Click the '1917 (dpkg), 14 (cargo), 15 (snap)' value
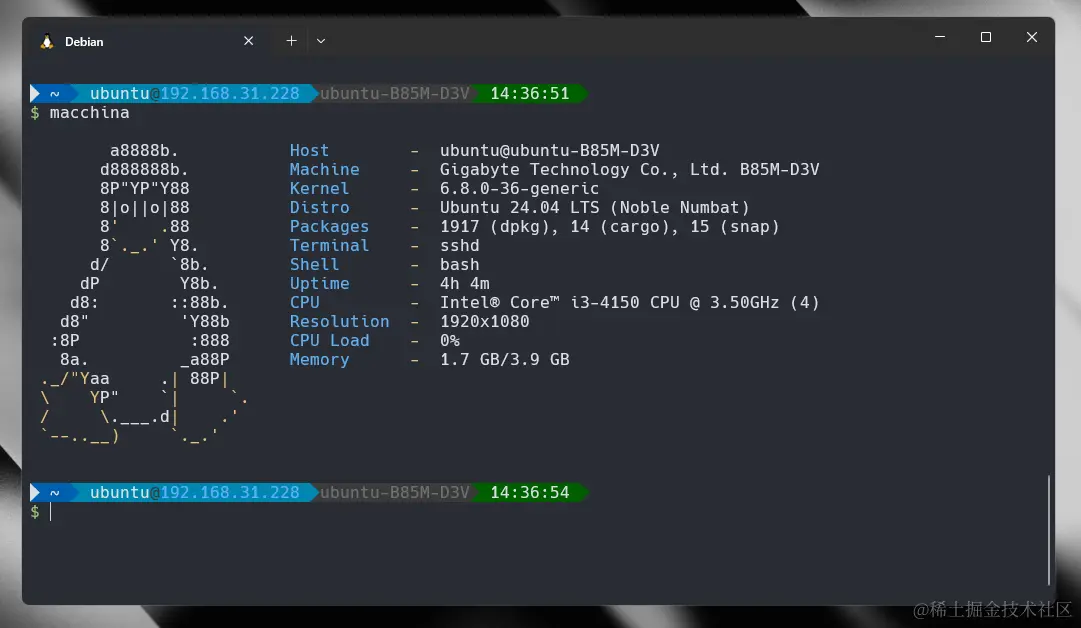This screenshot has width=1081, height=628. [x=609, y=226]
